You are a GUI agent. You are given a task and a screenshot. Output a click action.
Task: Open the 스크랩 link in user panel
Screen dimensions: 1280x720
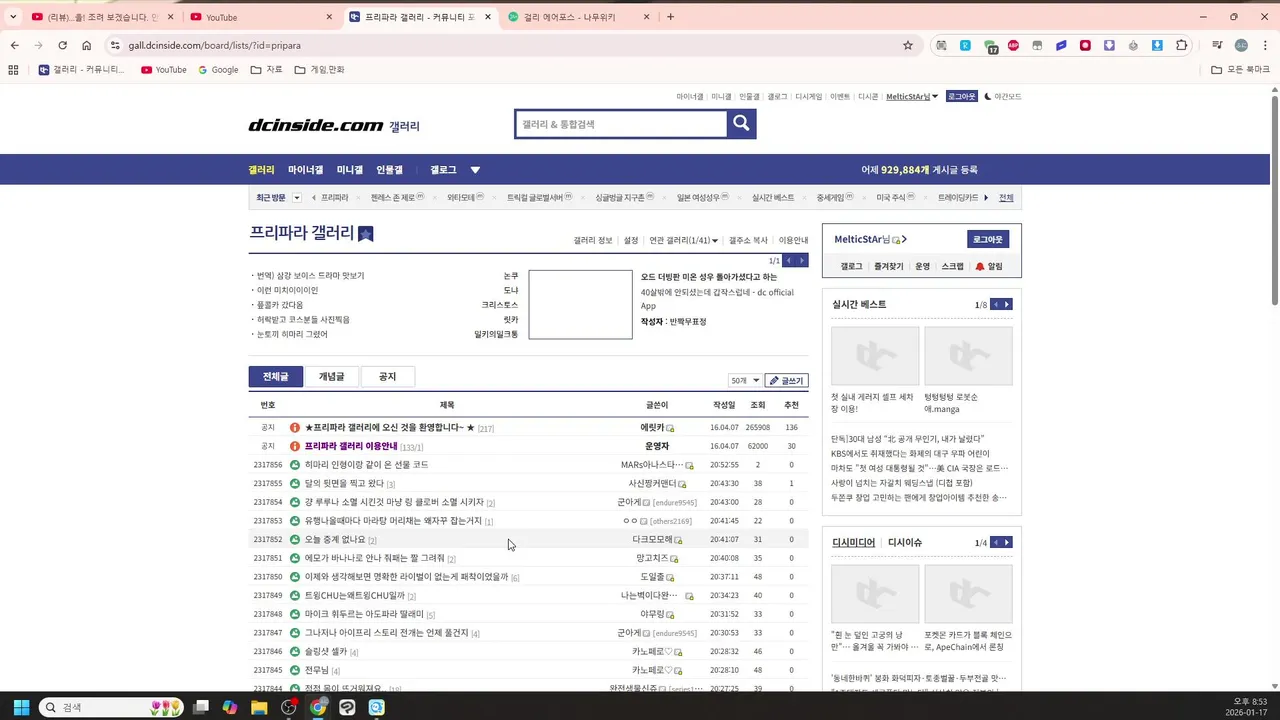click(952, 266)
